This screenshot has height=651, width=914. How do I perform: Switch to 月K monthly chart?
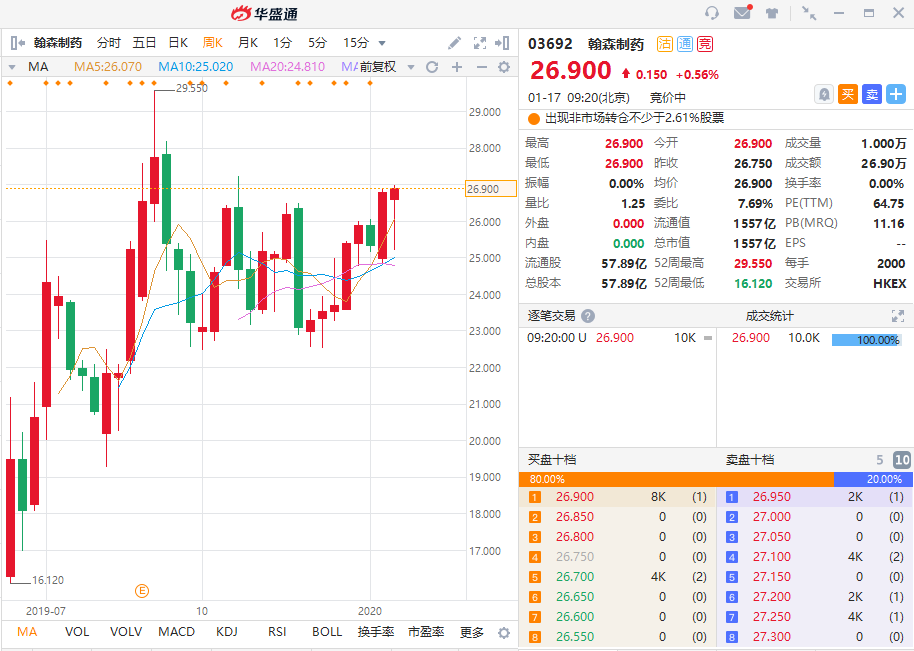click(x=248, y=43)
